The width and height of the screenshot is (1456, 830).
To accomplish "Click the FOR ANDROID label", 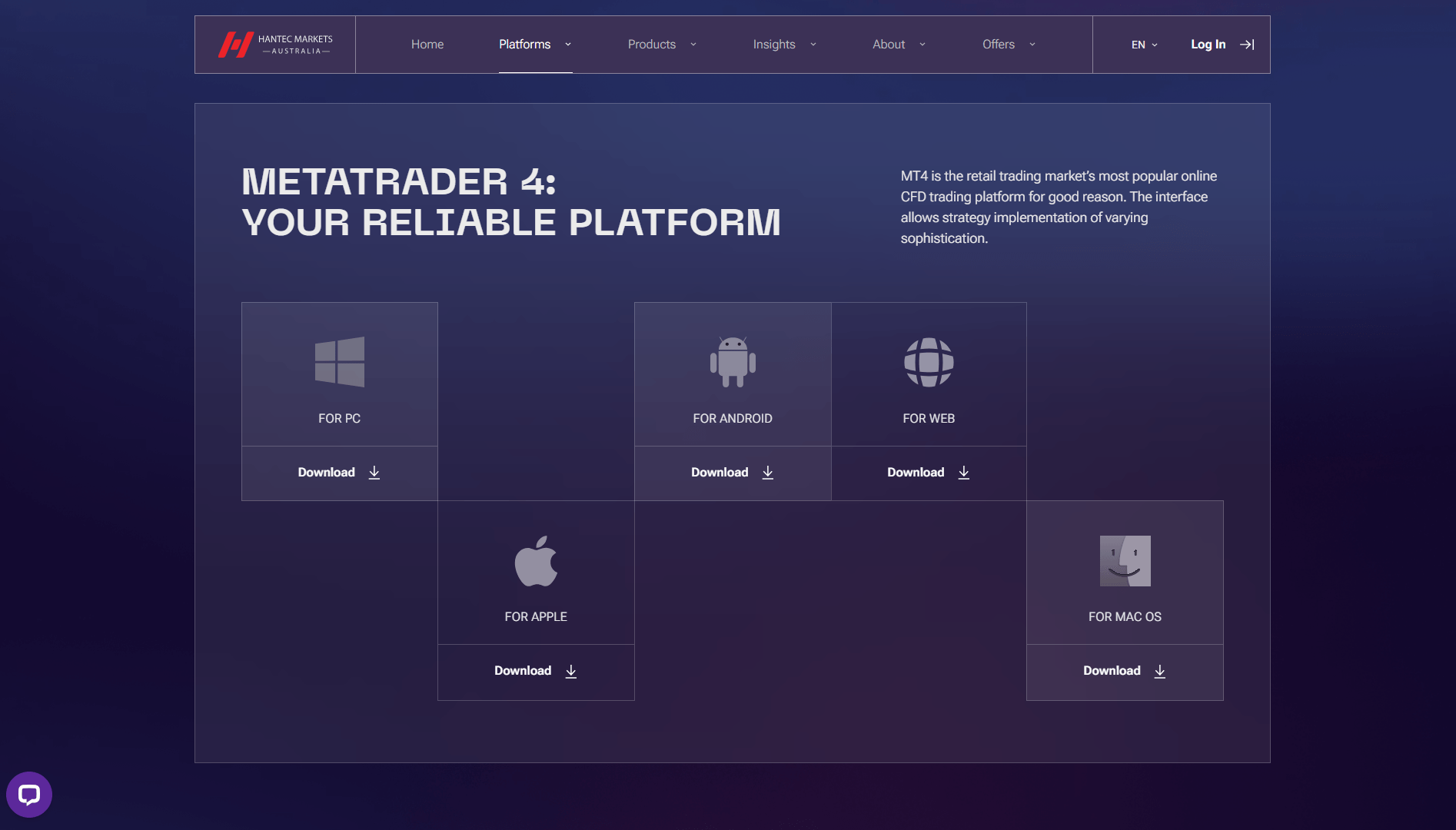I will tap(733, 419).
